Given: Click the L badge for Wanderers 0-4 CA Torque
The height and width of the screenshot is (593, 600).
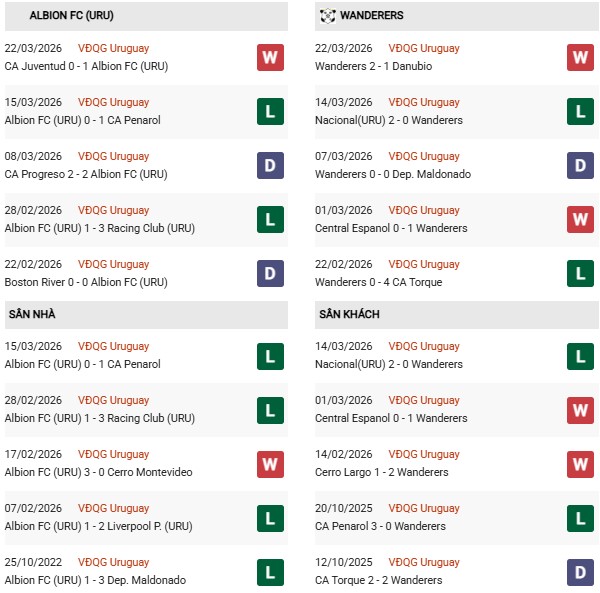Looking at the screenshot, I should (x=580, y=273).
